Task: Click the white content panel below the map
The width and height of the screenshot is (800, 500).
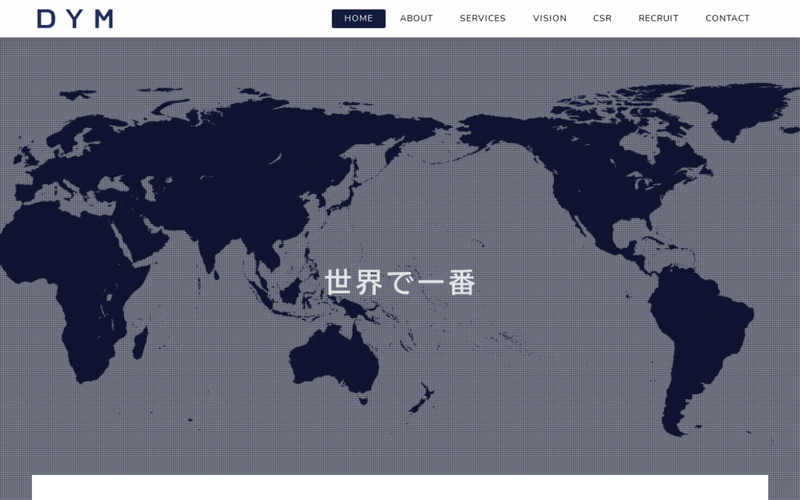Action: pyautogui.click(x=400, y=488)
